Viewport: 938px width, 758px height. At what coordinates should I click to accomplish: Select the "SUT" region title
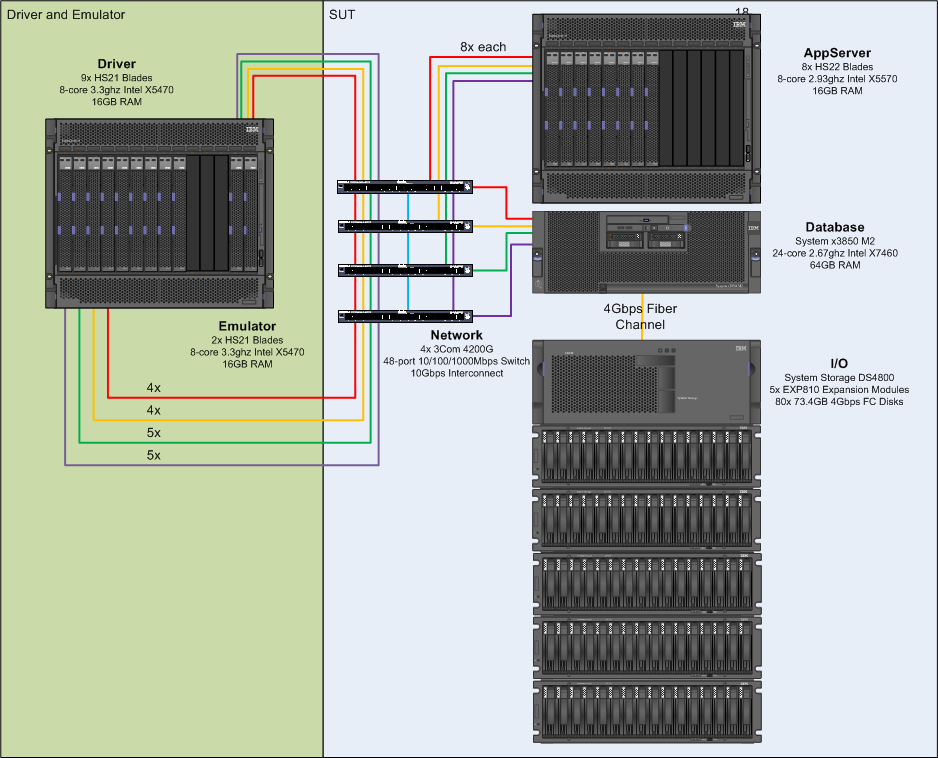(341, 15)
